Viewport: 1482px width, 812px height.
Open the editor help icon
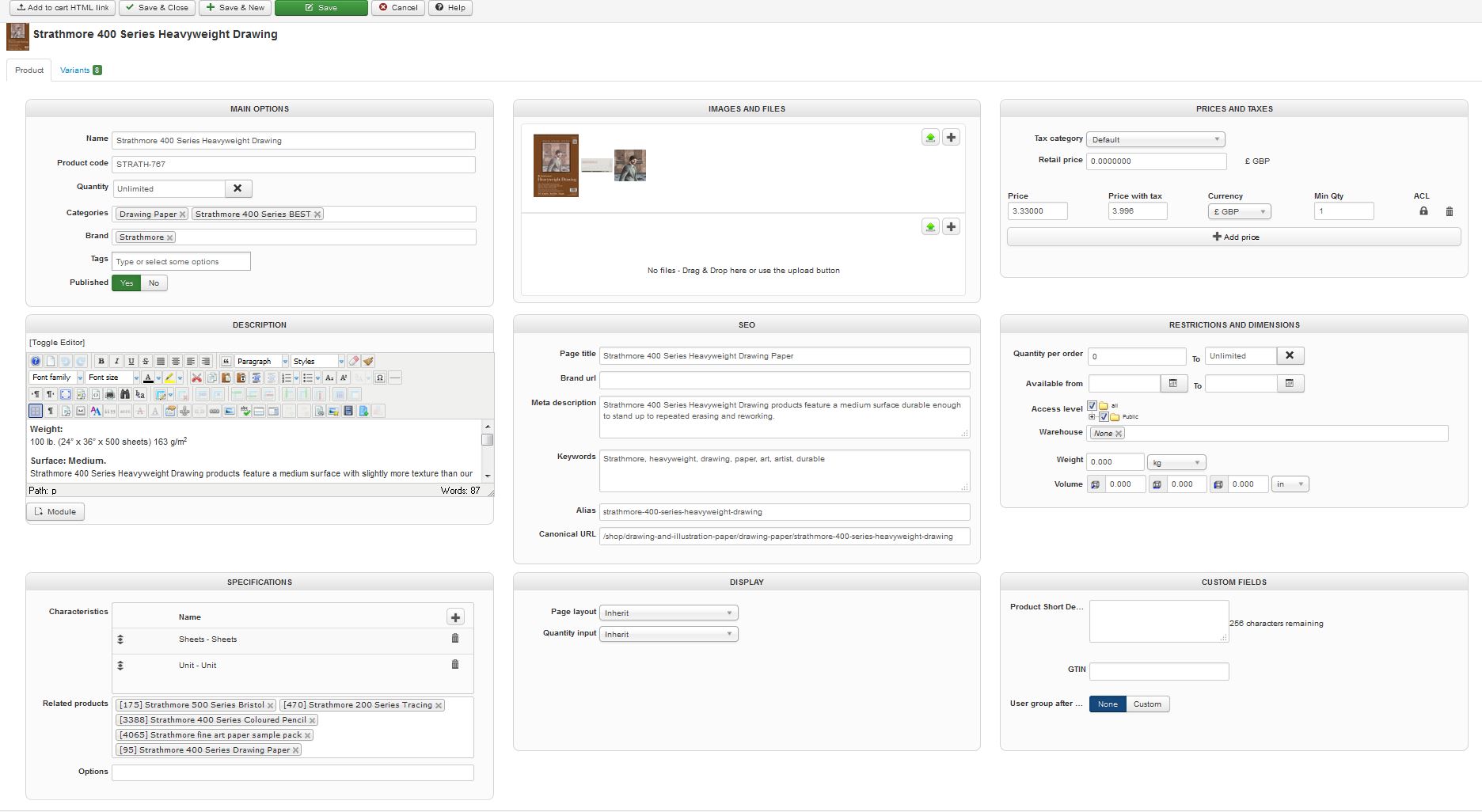pyautogui.click(x=36, y=361)
